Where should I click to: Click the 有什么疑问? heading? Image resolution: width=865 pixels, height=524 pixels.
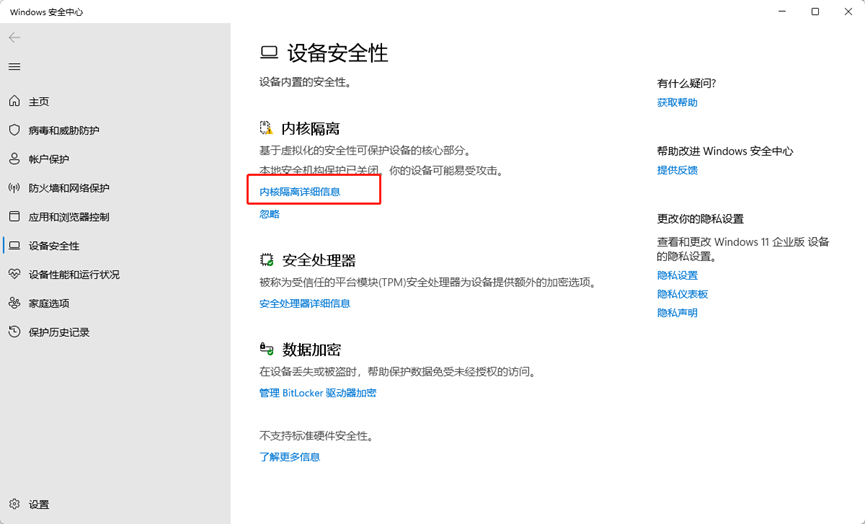687,83
